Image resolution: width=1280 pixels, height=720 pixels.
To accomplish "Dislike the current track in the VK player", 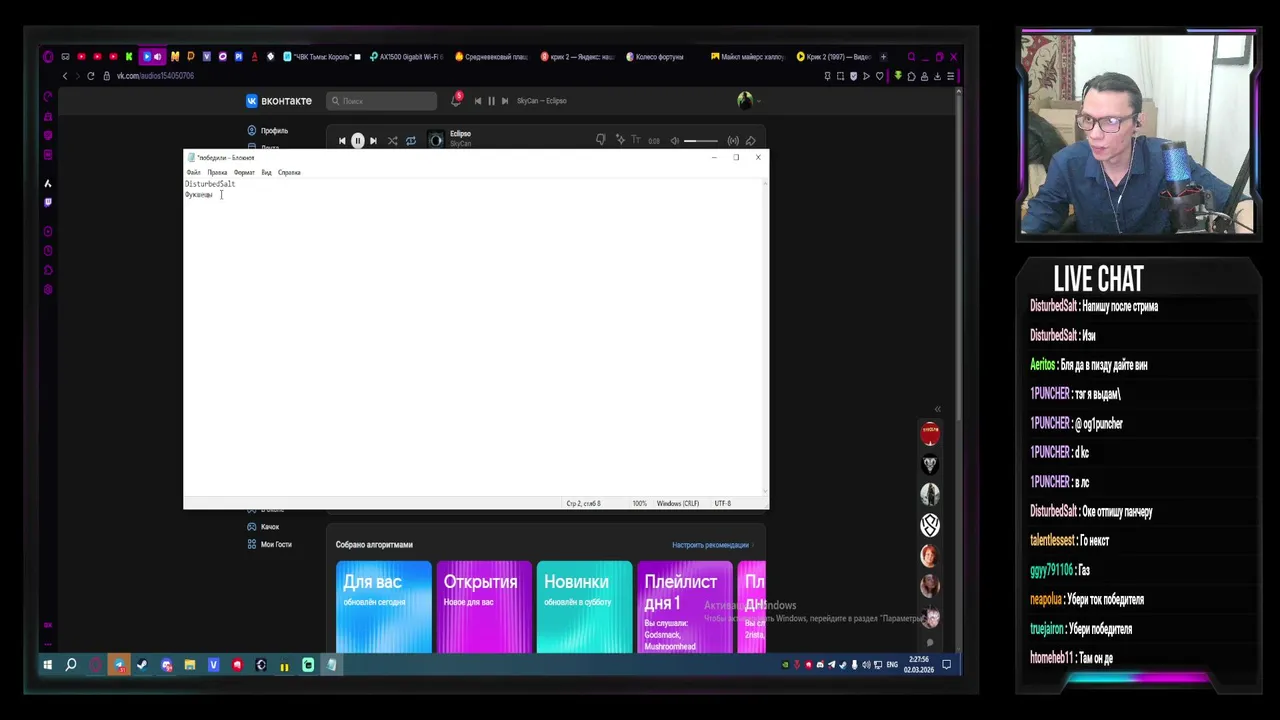I will (600, 140).
